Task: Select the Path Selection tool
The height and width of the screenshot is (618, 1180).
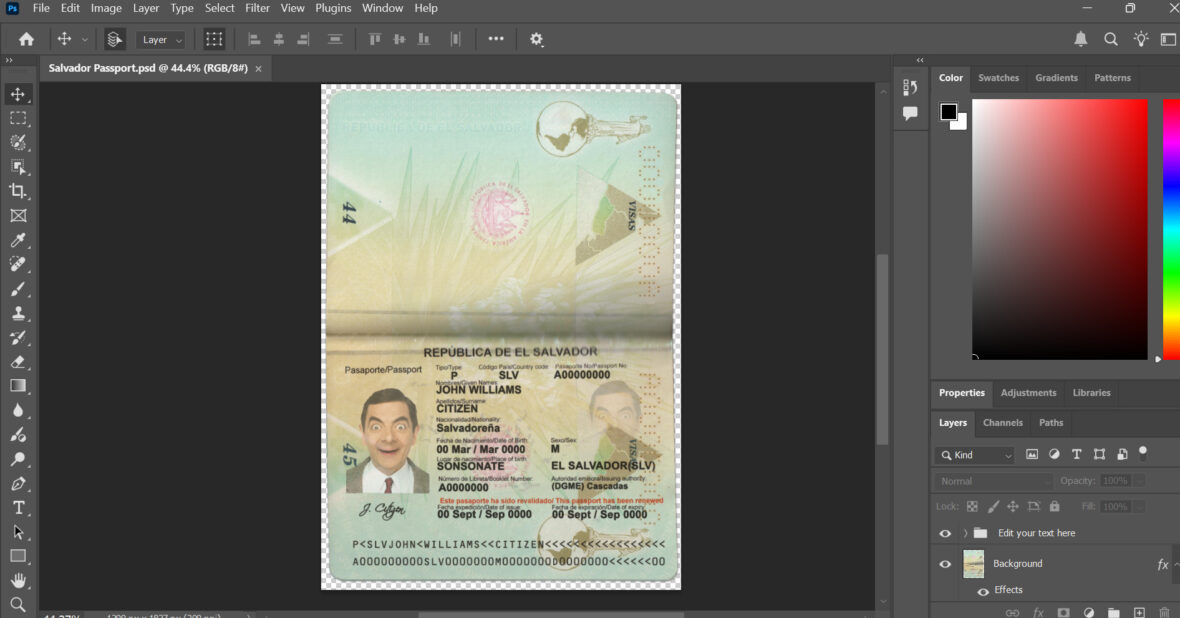Action: click(18, 532)
